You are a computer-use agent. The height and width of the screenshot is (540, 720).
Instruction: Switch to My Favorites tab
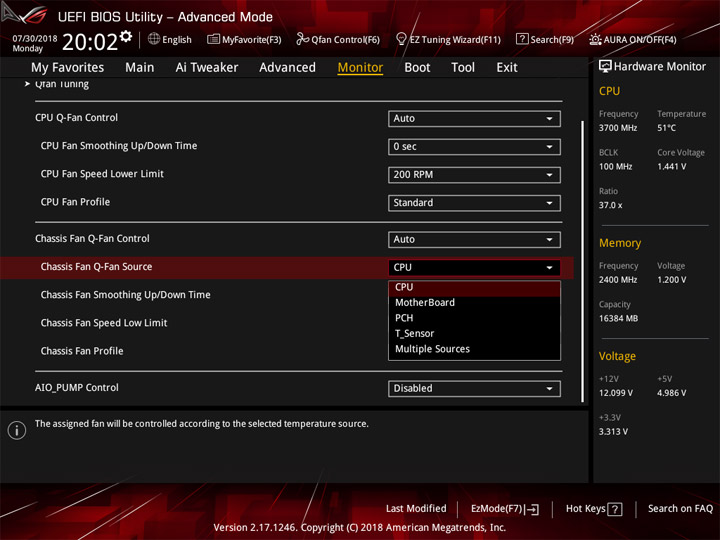point(68,68)
